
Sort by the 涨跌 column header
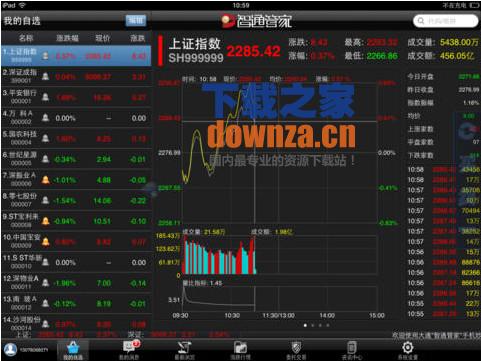[138, 38]
